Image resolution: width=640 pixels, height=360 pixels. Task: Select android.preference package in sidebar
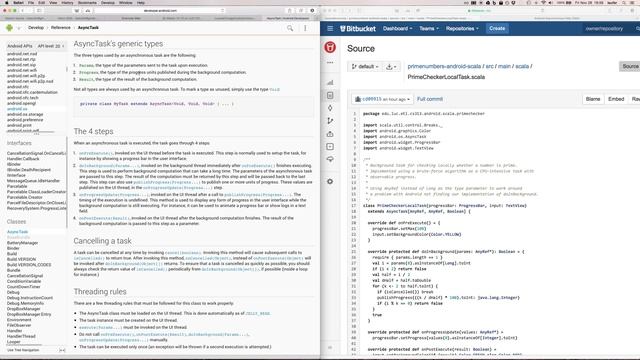point(25,120)
